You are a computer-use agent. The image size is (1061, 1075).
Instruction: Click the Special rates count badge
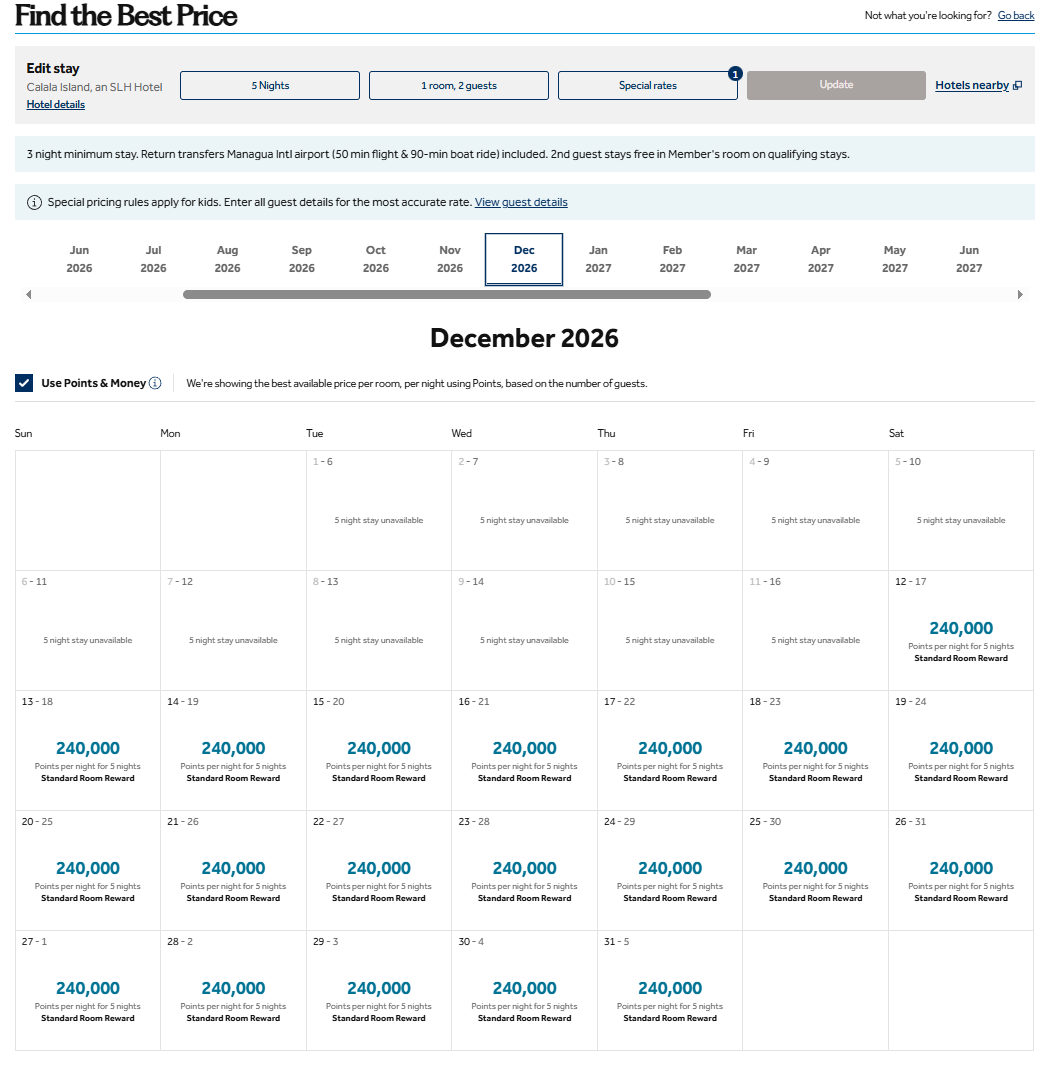[x=735, y=73]
